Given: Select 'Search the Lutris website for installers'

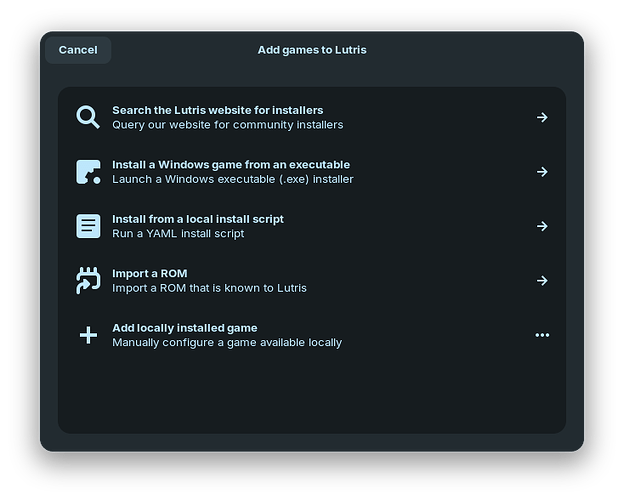Looking at the screenshot, I should click(217, 110).
